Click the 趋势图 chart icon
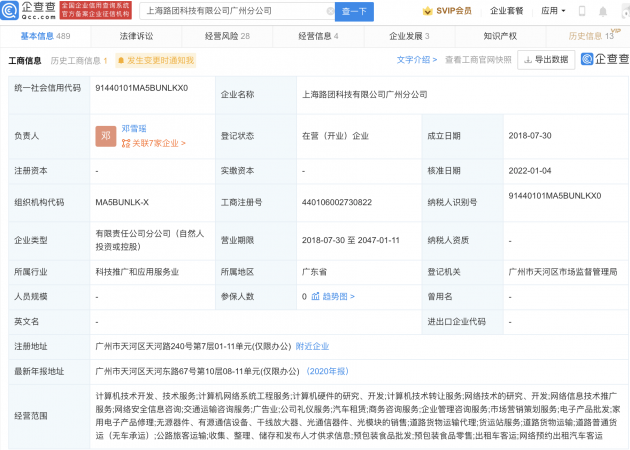 tap(315, 297)
